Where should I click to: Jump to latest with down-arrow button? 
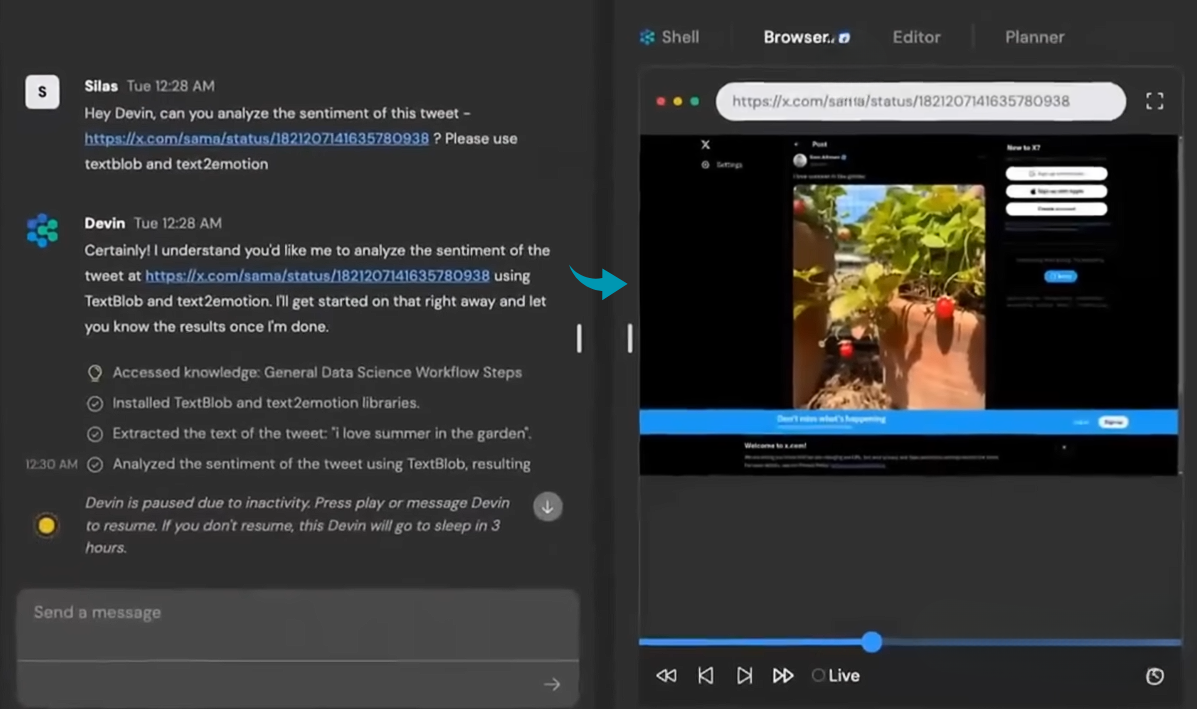(547, 507)
